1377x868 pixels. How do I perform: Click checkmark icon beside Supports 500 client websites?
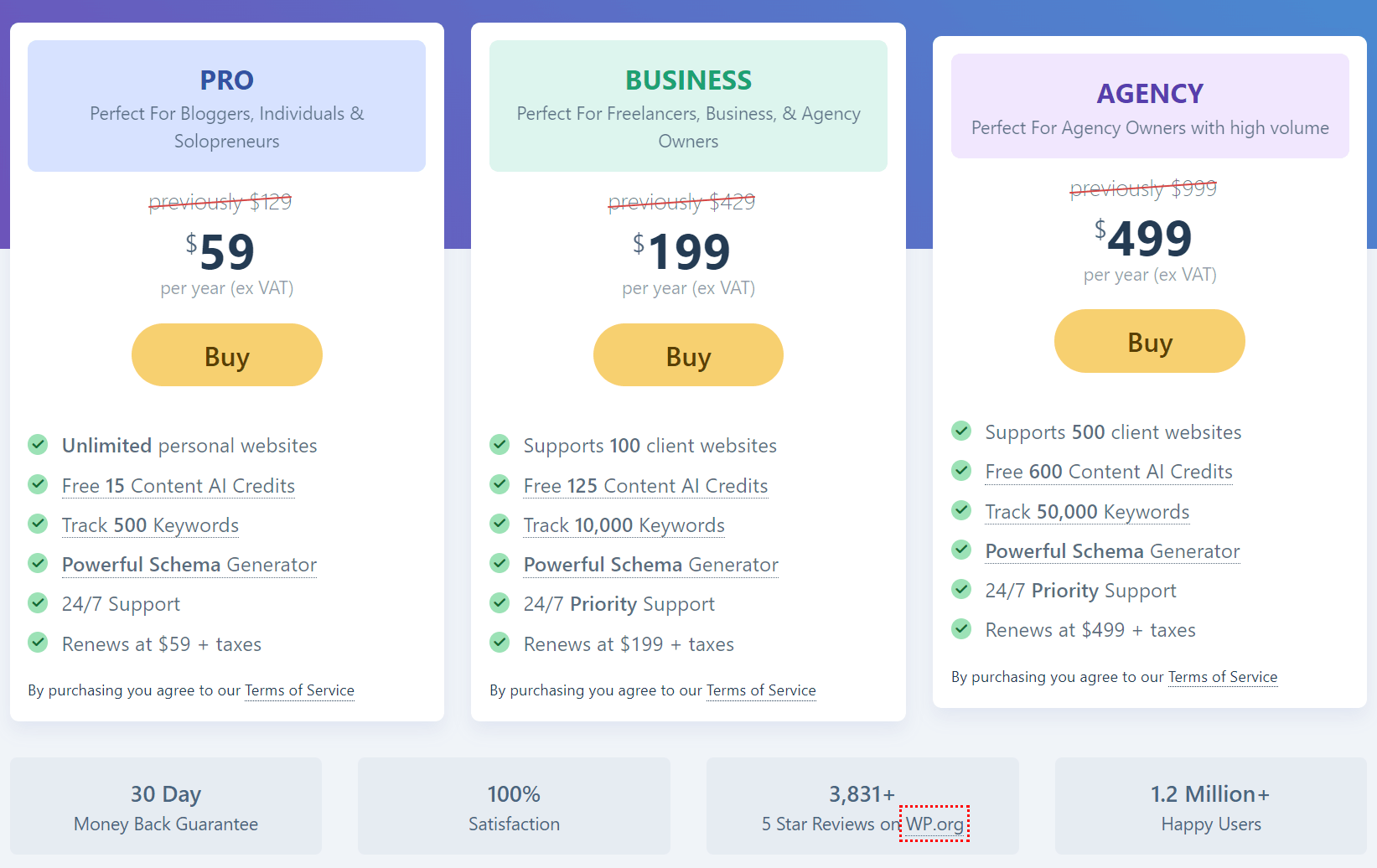961,431
